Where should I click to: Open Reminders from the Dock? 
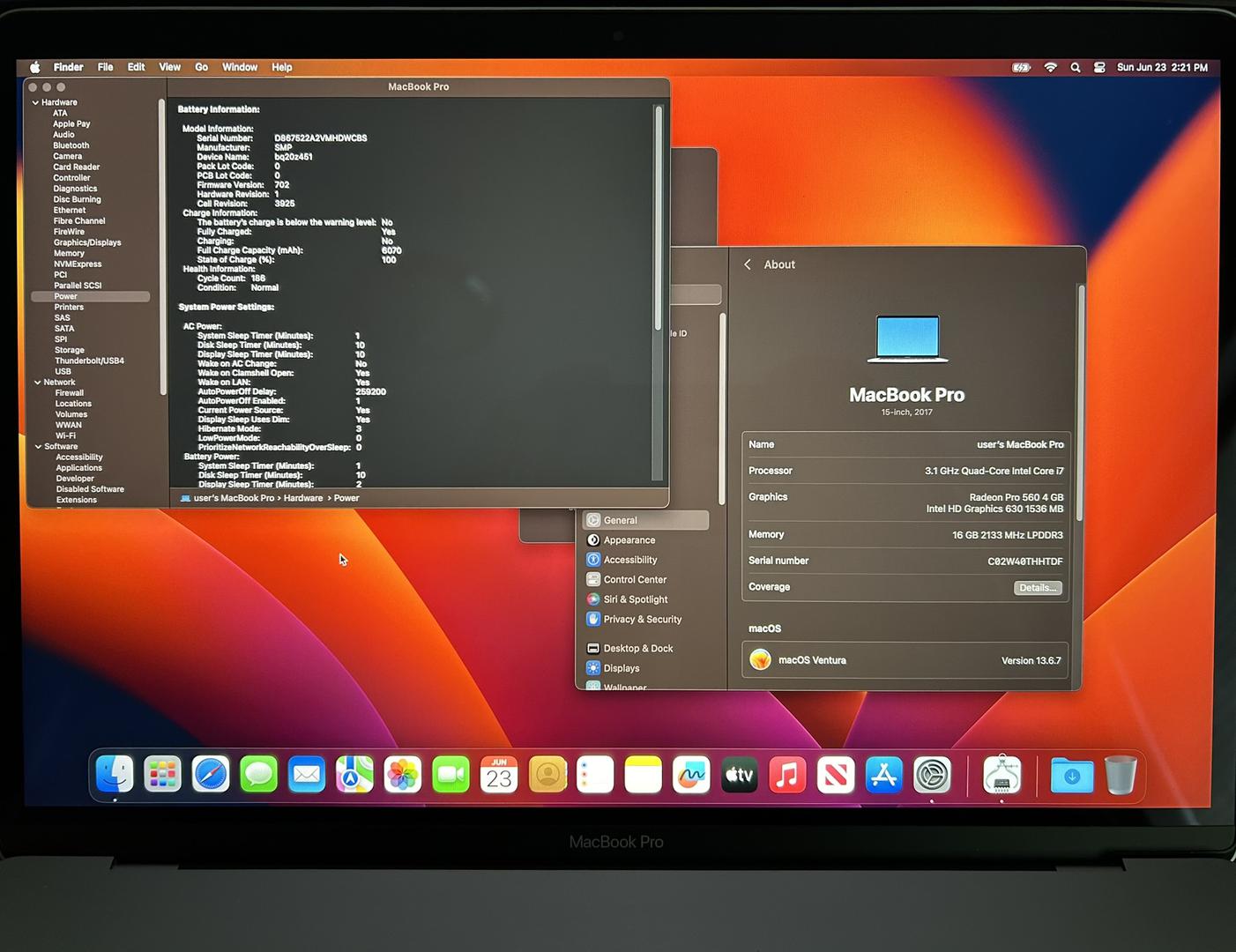point(595,774)
